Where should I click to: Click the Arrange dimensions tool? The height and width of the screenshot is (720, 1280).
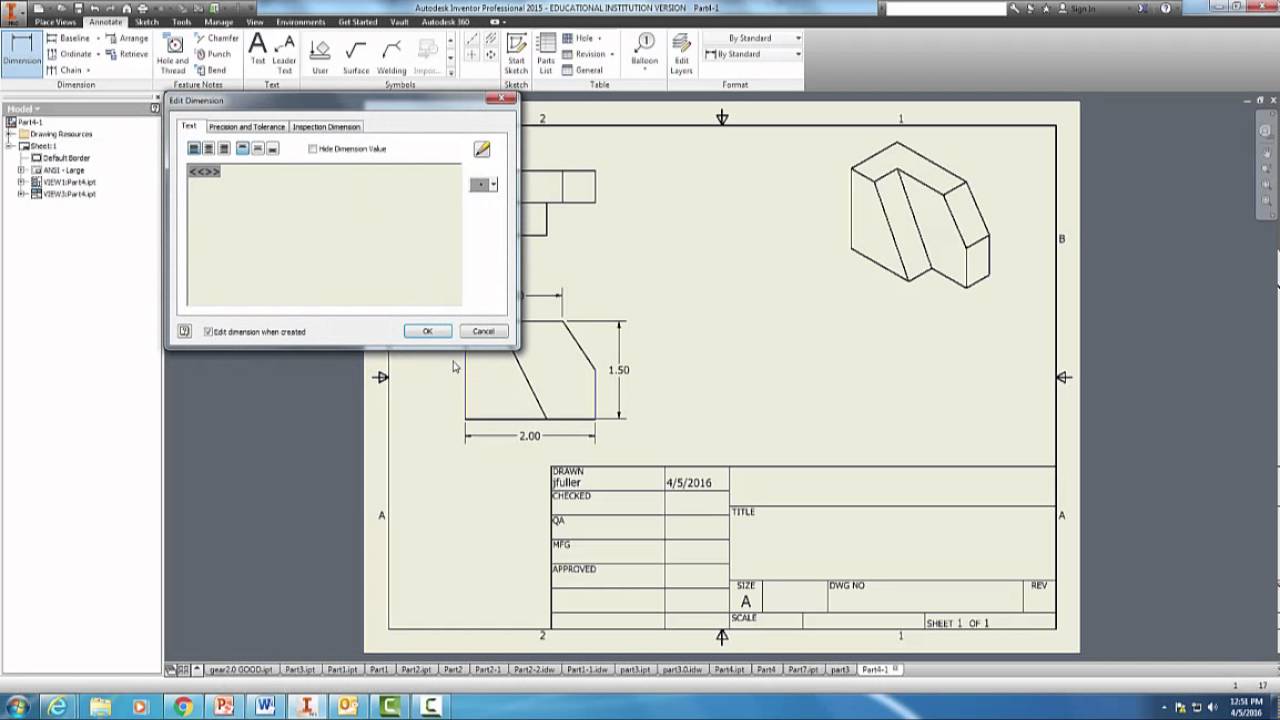(x=126, y=38)
